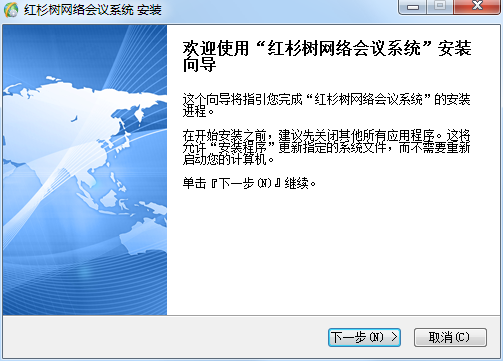
Task: Click the paragraph starting 在开始安装之前
Action: [x=326, y=147]
